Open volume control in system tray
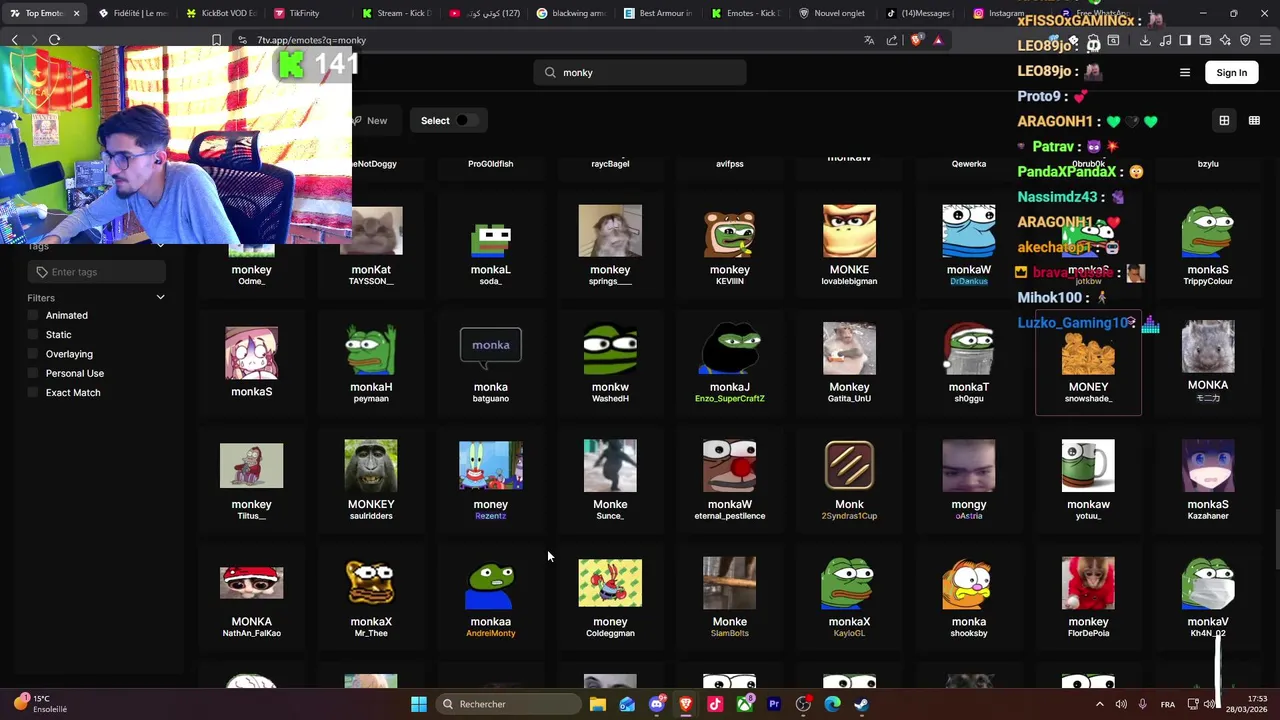 [x=1121, y=704]
